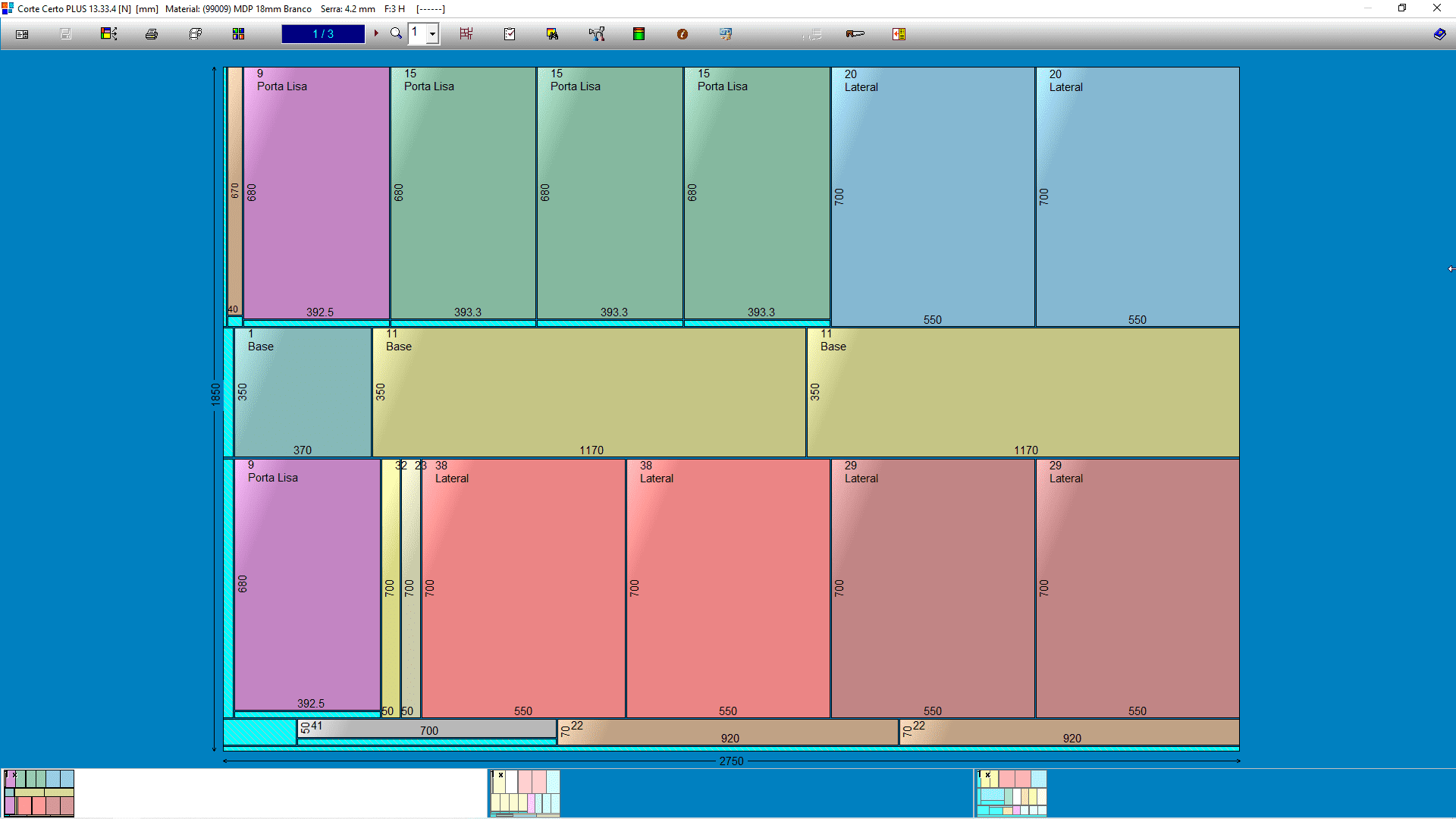Select the third cutting plan thumbnail

pyautogui.click(x=1012, y=792)
